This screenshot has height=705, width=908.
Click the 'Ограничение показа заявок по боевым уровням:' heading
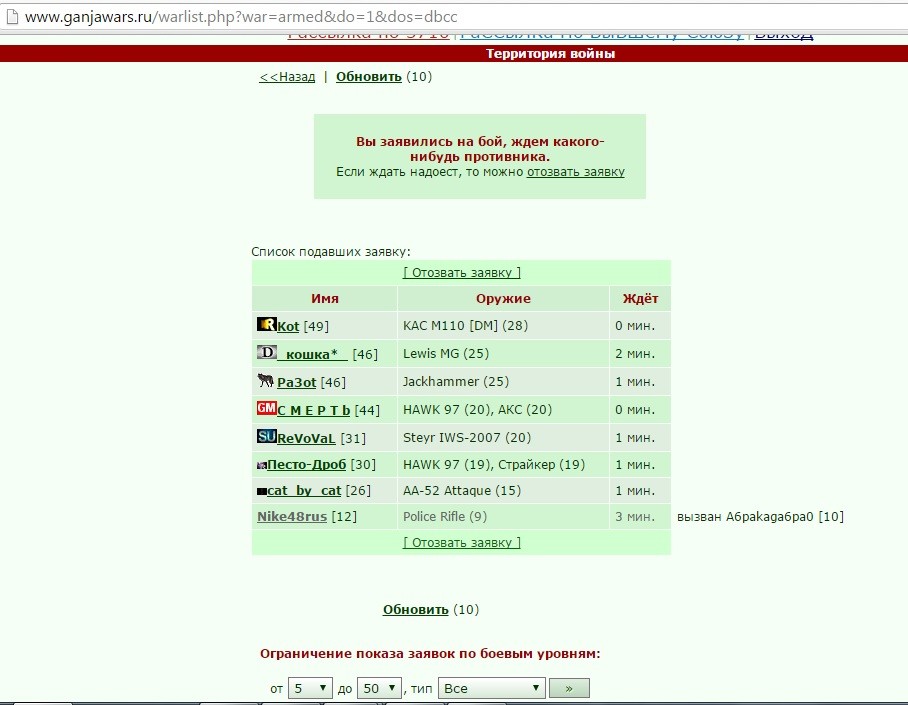[x=430, y=653]
